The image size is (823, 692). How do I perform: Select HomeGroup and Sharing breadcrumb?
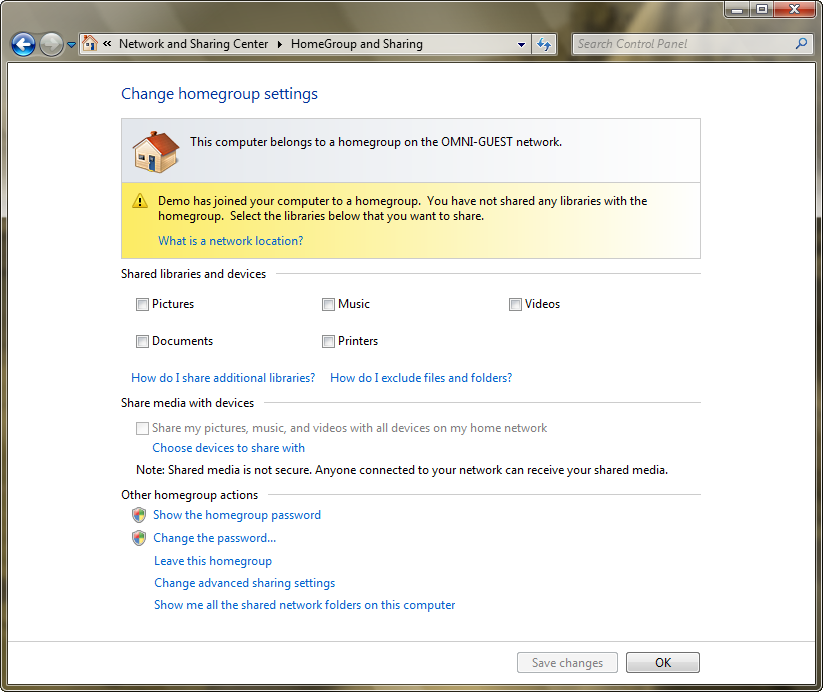pos(356,44)
